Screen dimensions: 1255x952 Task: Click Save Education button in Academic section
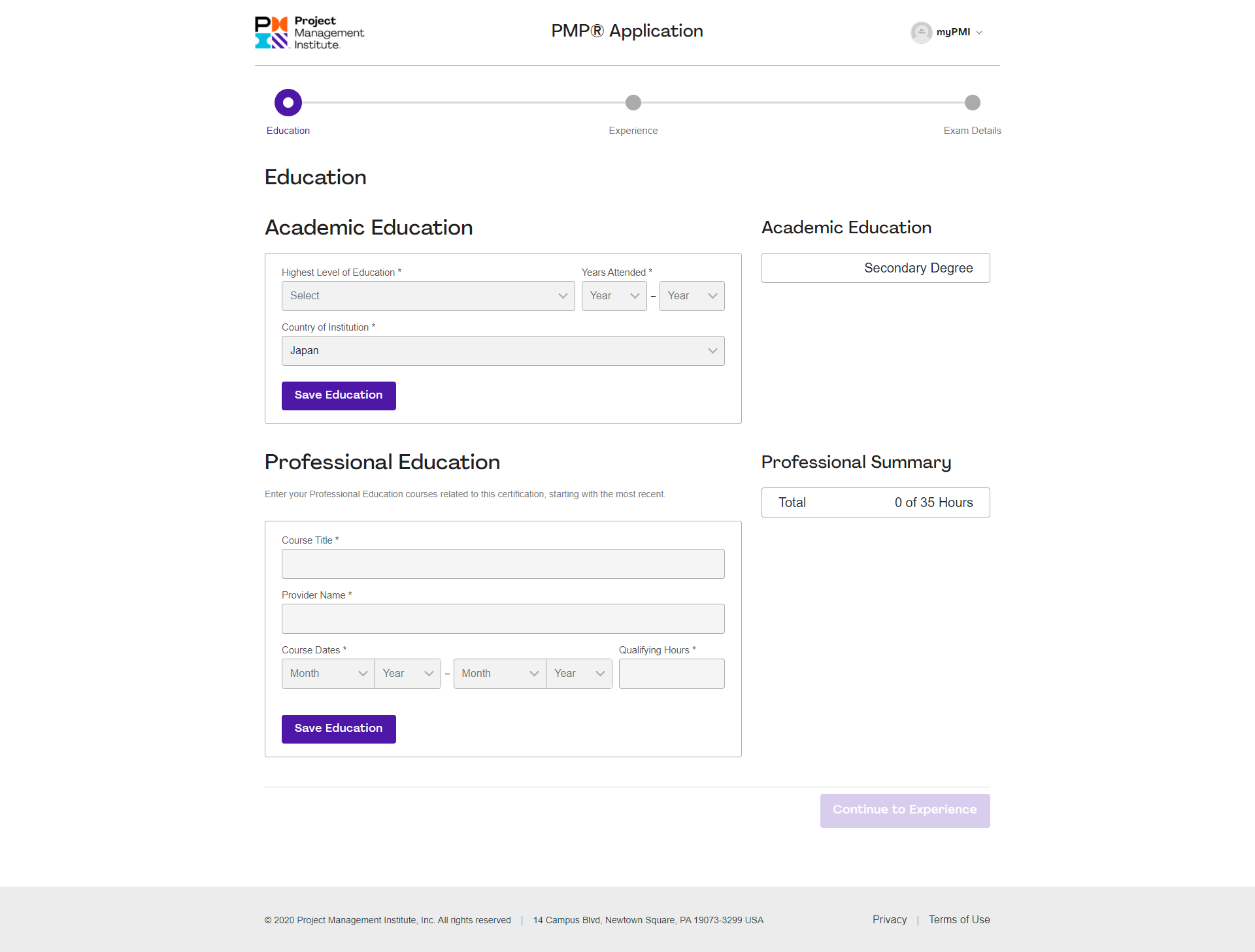pyautogui.click(x=338, y=394)
